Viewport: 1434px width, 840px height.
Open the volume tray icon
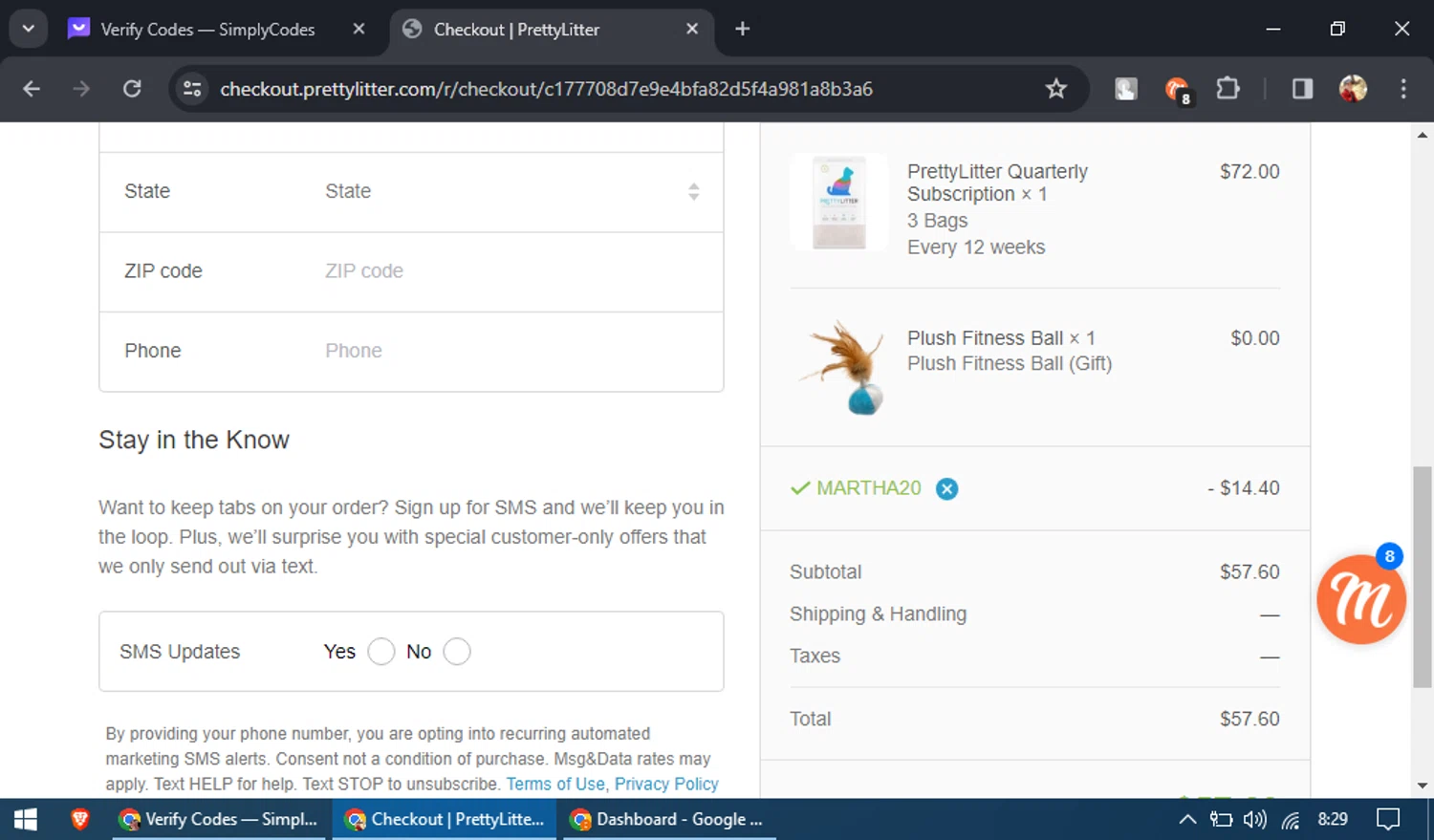(x=1254, y=820)
